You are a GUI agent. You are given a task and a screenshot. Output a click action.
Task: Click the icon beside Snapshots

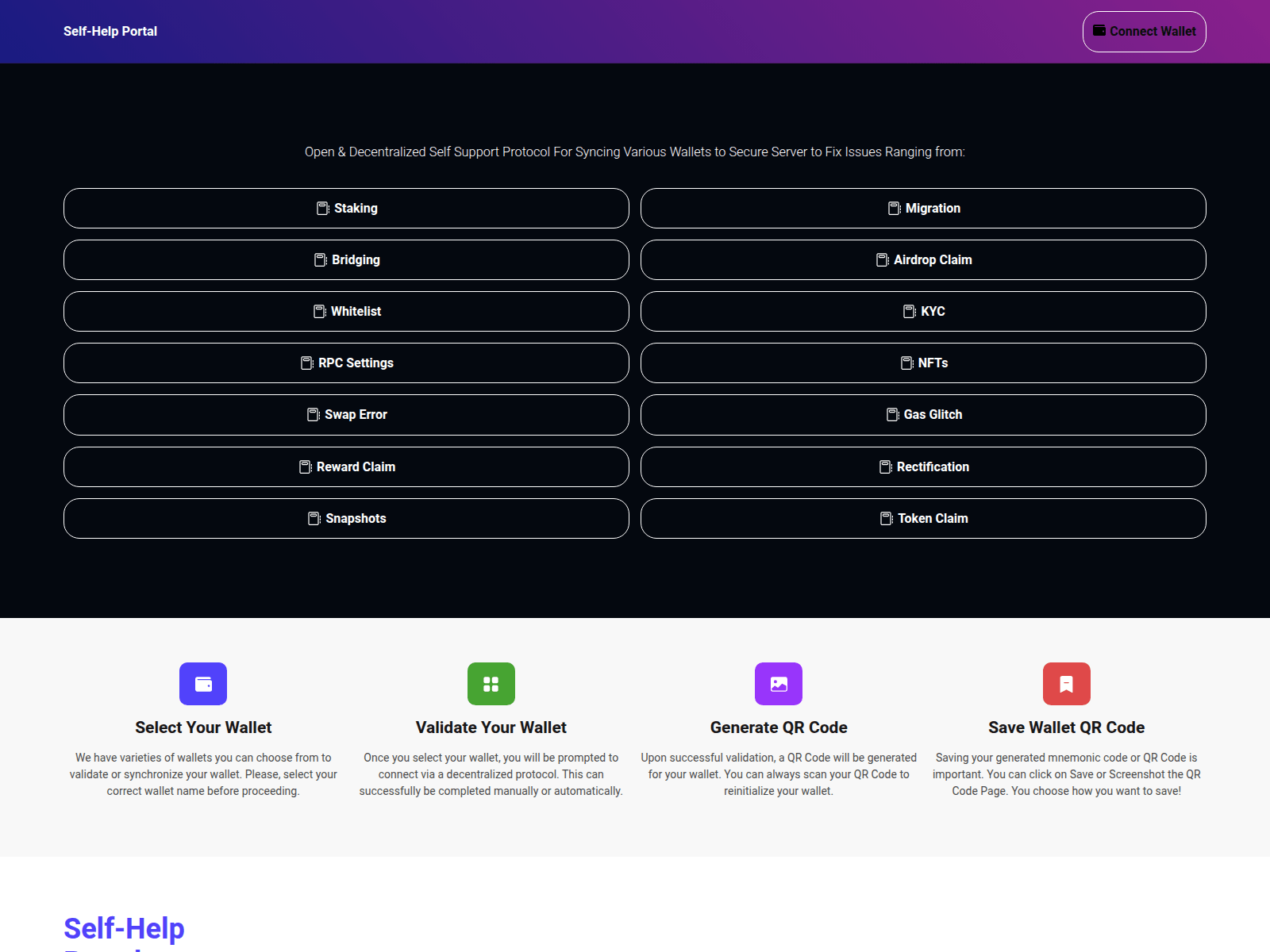(x=314, y=519)
